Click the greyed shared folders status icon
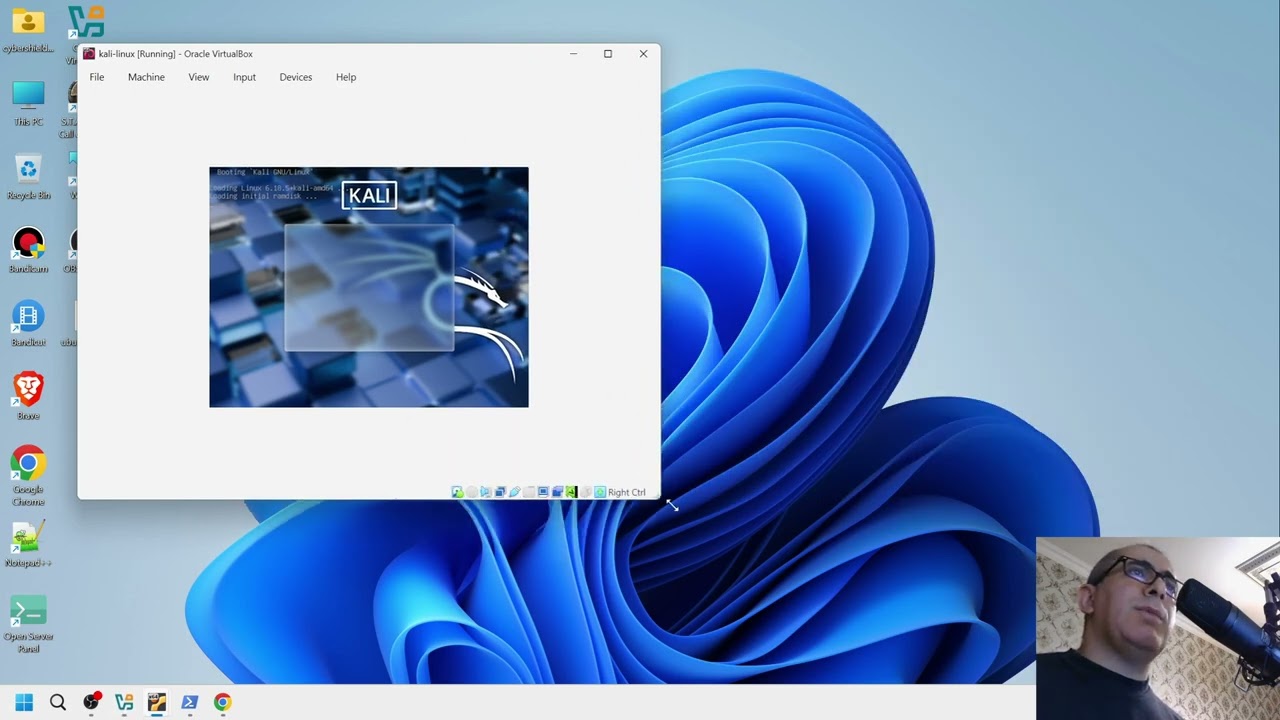 click(x=529, y=492)
